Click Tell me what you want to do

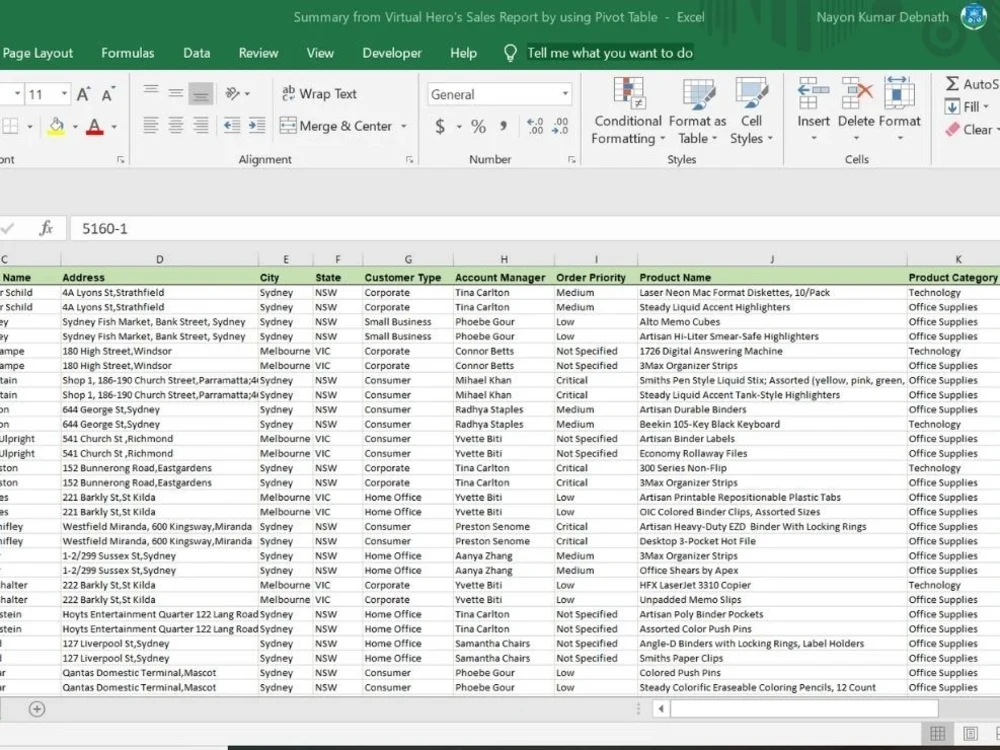pos(610,53)
